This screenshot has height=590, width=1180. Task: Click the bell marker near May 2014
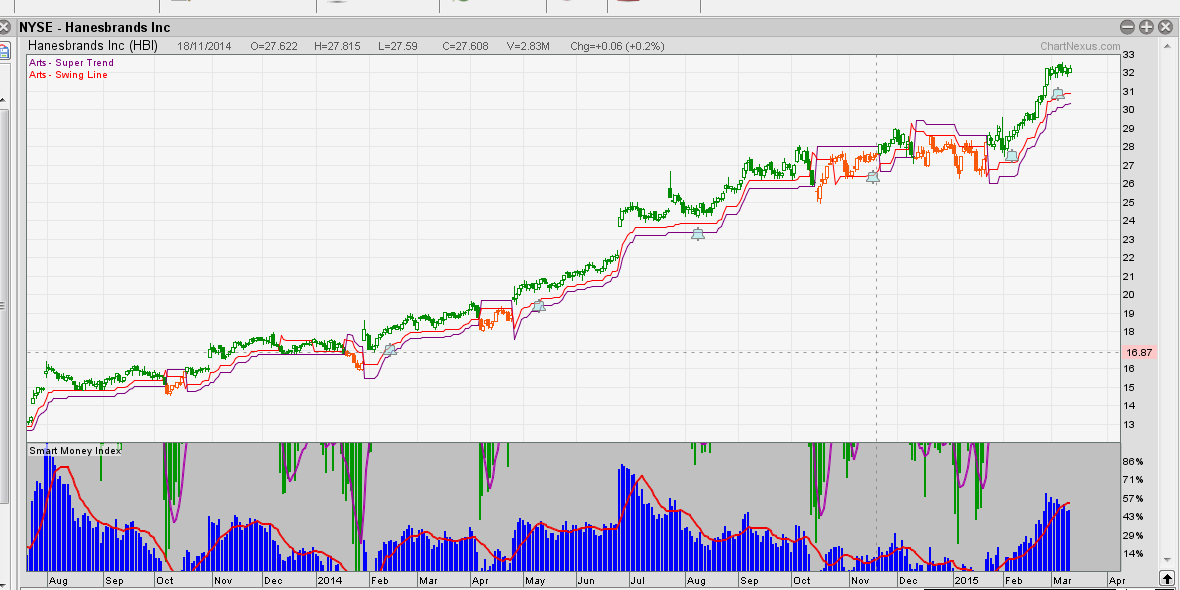click(x=537, y=306)
